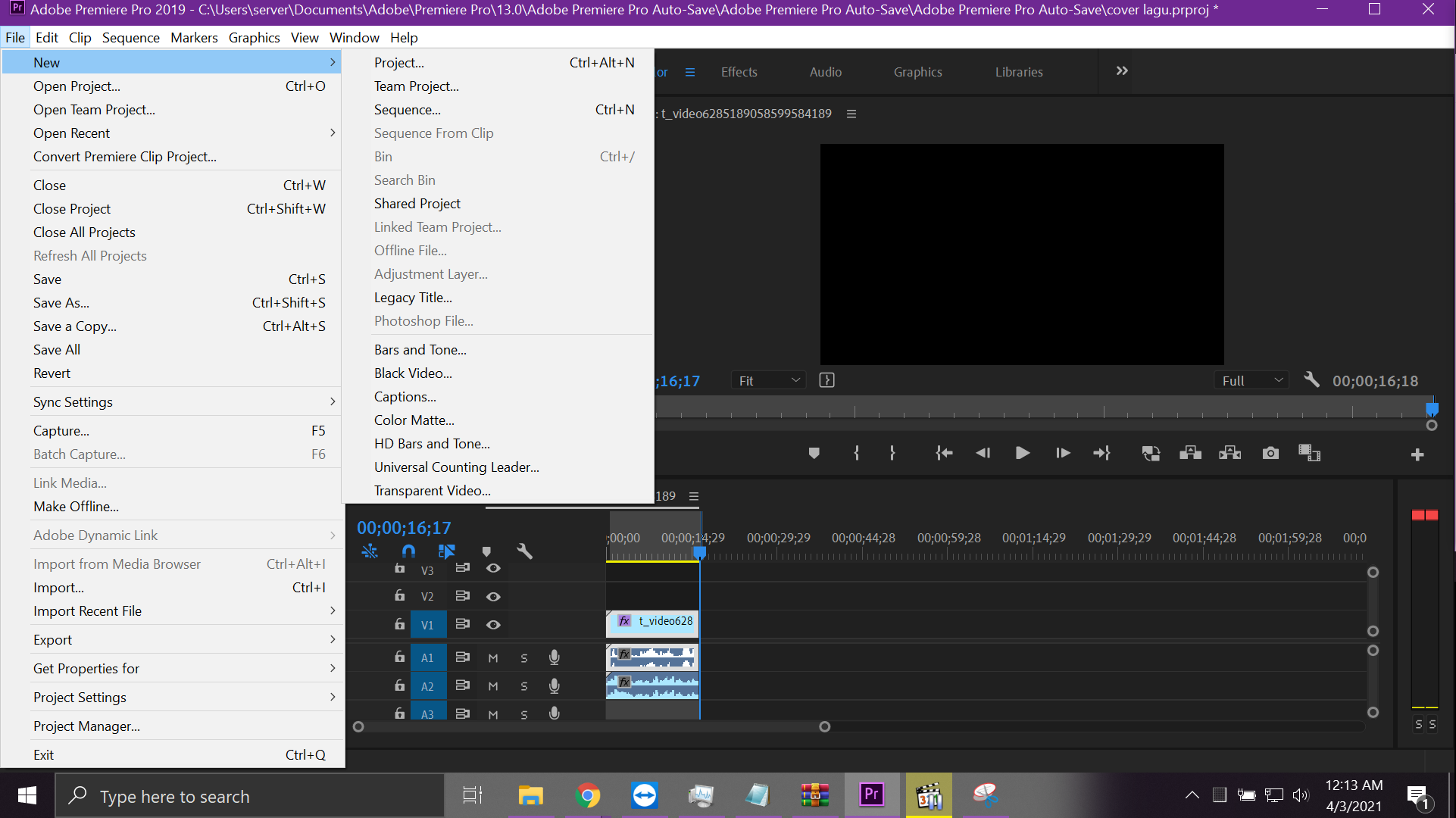Click the Export Frame camera icon

pyautogui.click(x=1270, y=453)
